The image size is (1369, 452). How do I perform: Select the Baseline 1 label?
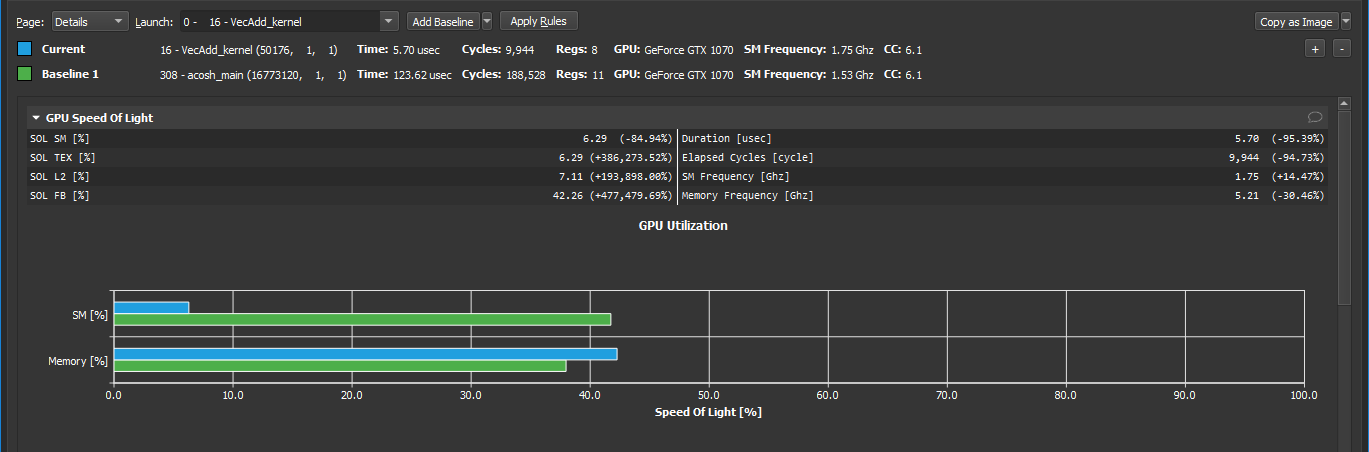tap(69, 74)
